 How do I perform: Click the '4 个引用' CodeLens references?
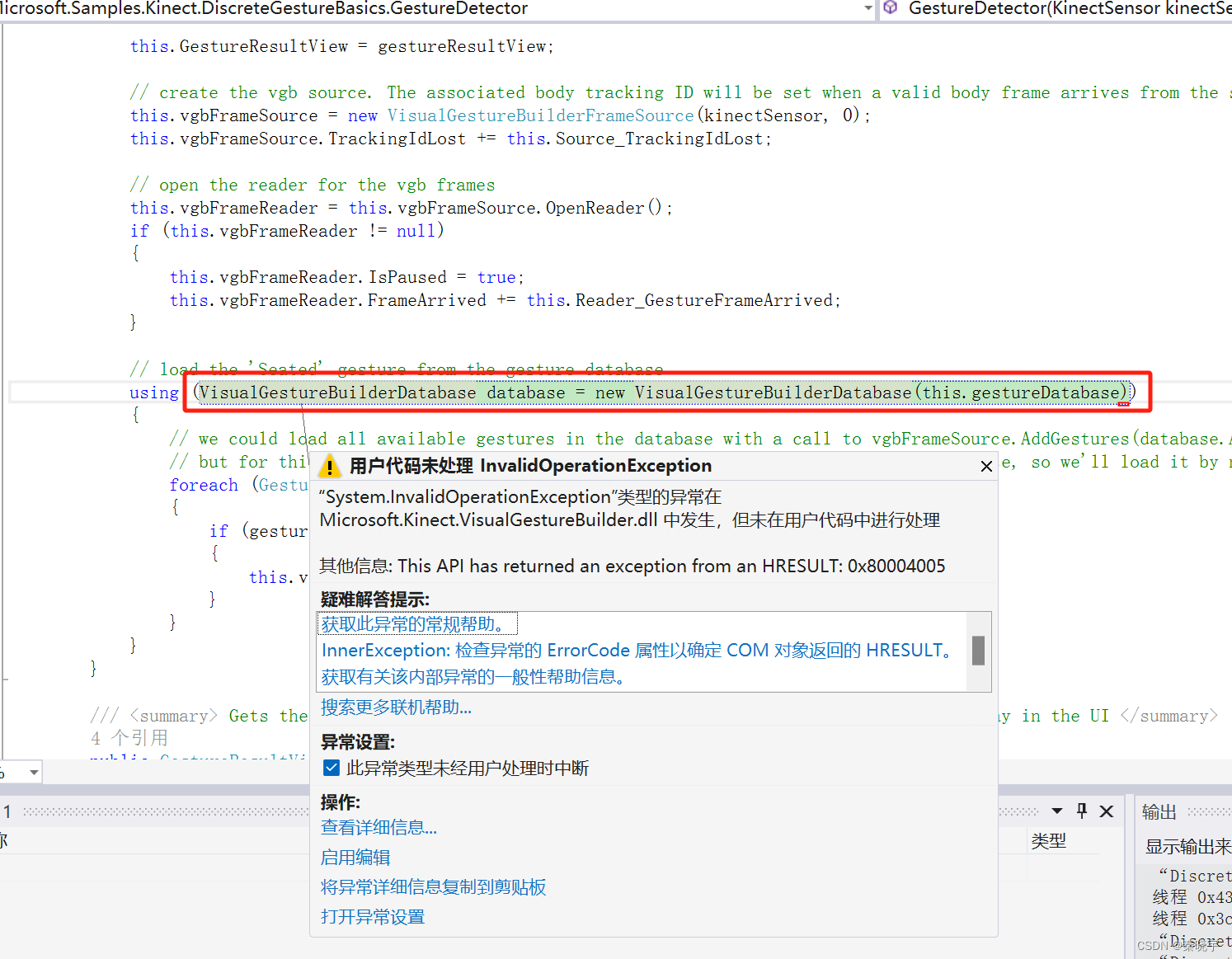129,737
